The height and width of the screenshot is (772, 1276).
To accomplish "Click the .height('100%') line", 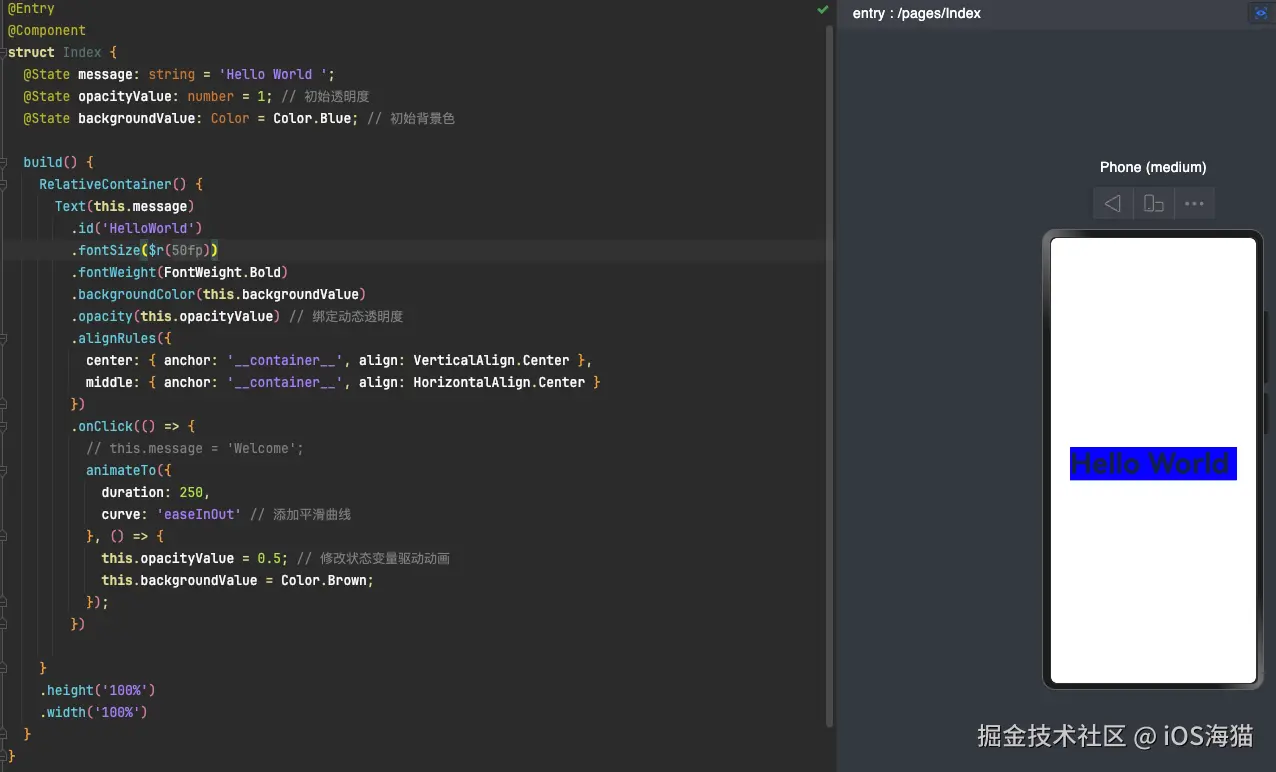I will tap(97, 690).
